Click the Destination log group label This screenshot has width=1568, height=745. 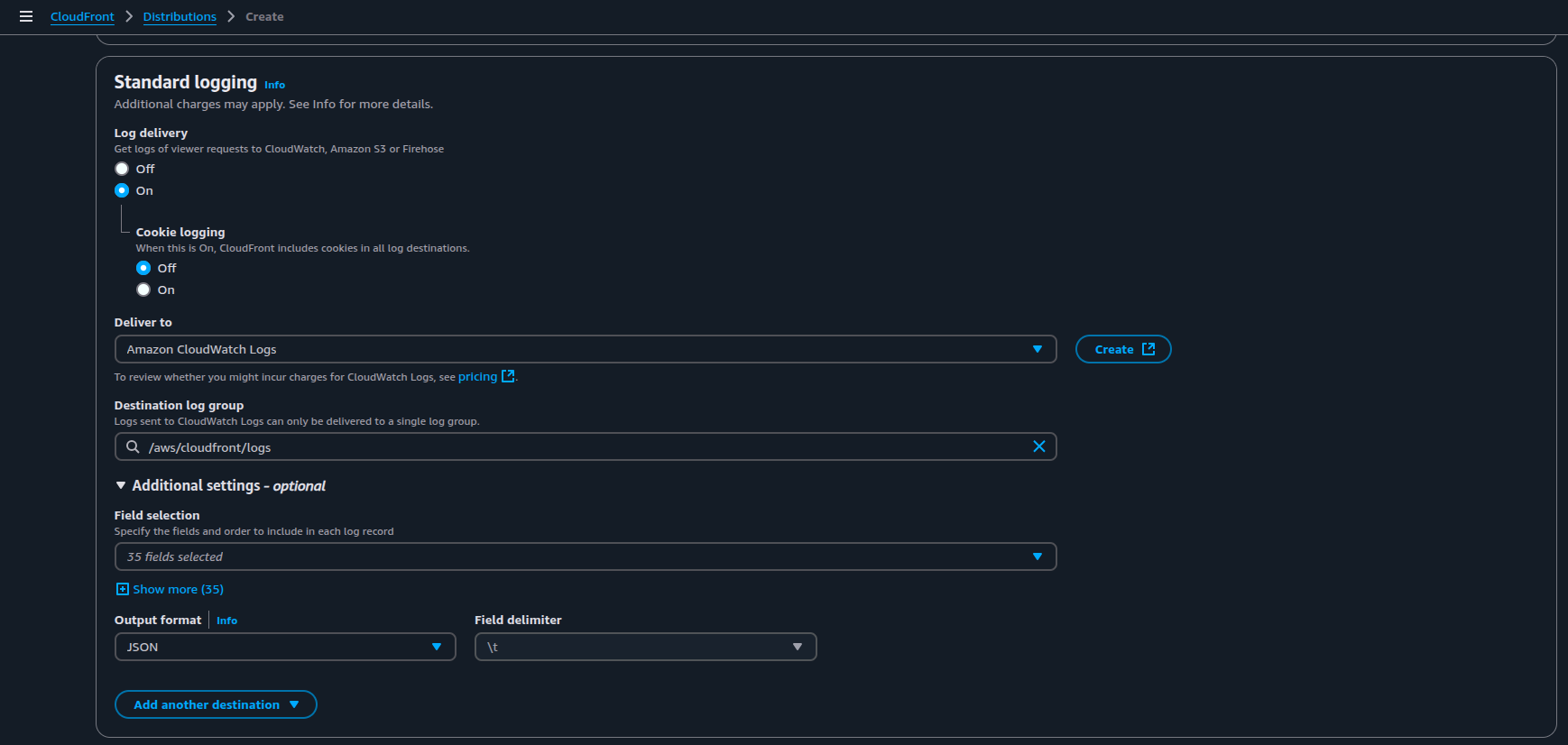(x=179, y=405)
